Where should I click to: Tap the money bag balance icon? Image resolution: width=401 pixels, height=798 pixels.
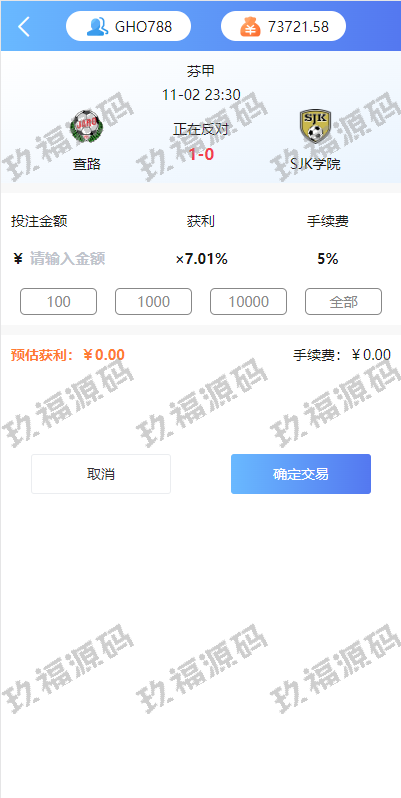point(250,26)
